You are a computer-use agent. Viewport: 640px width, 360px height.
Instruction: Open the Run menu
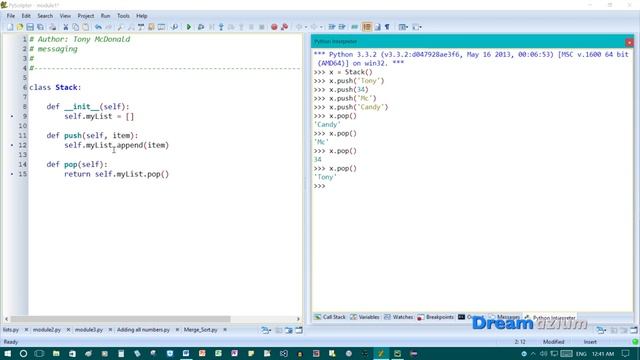(105, 16)
